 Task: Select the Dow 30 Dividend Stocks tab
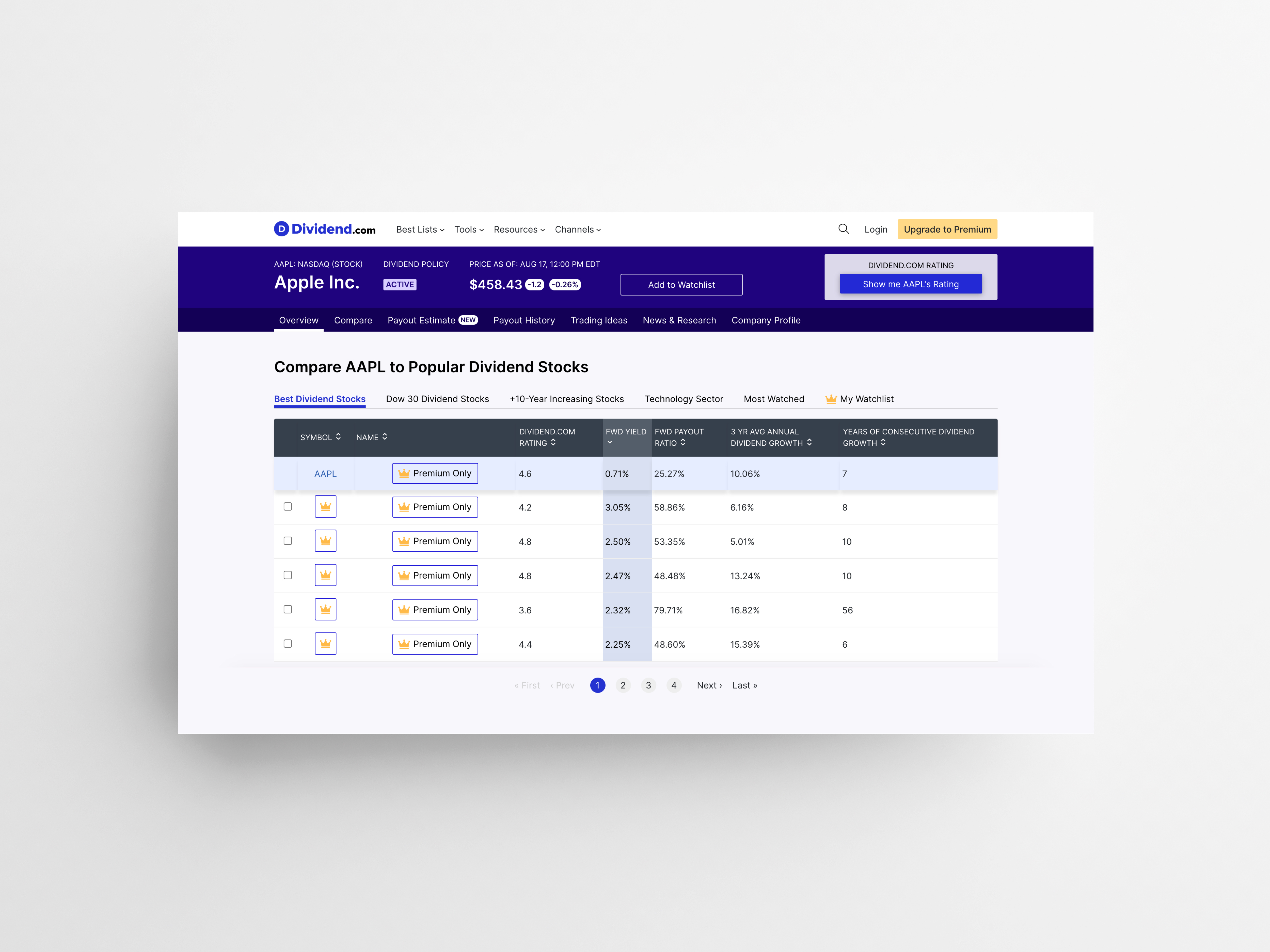(x=437, y=399)
